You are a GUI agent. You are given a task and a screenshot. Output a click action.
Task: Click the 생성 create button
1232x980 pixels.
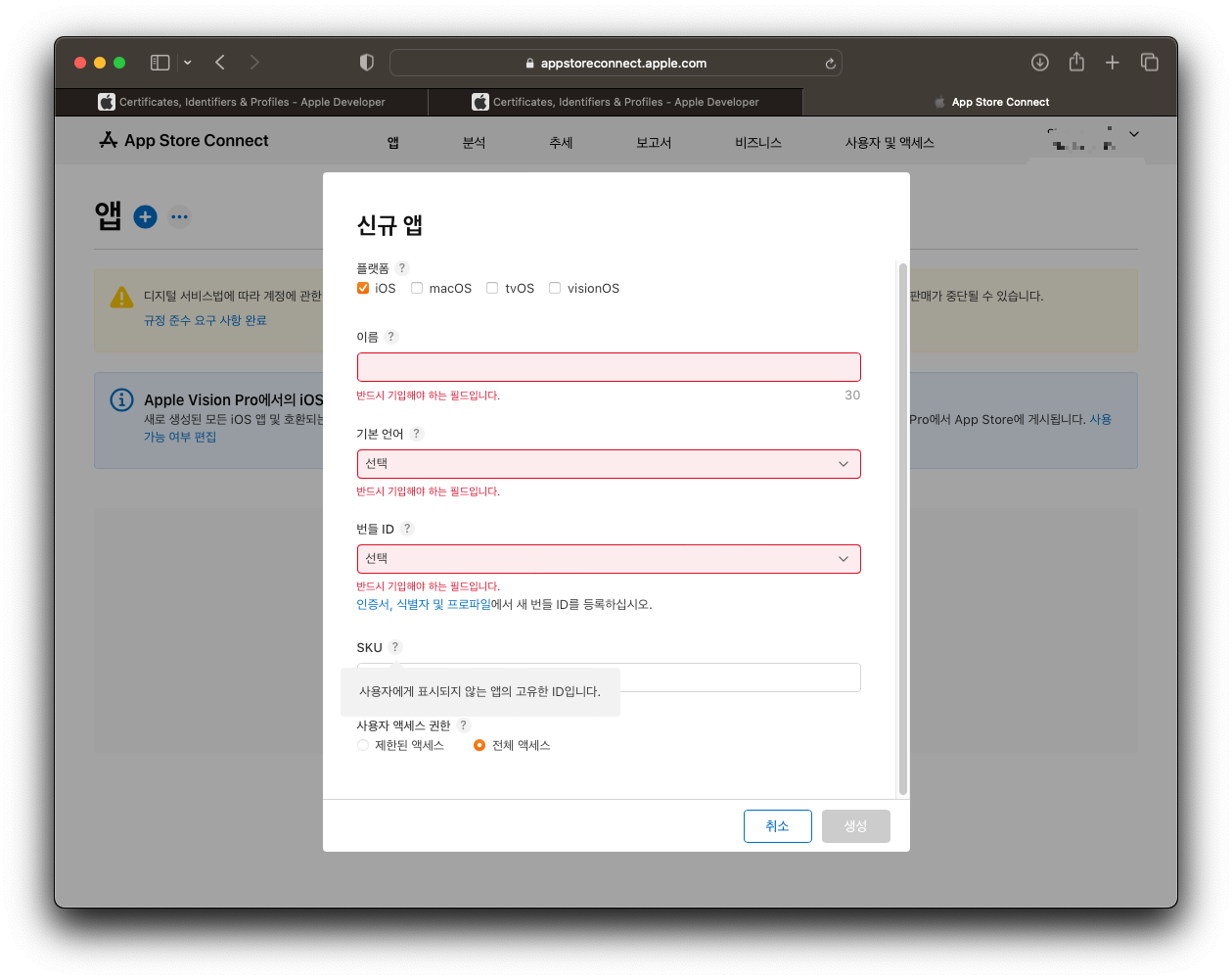[x=856, y=826]
